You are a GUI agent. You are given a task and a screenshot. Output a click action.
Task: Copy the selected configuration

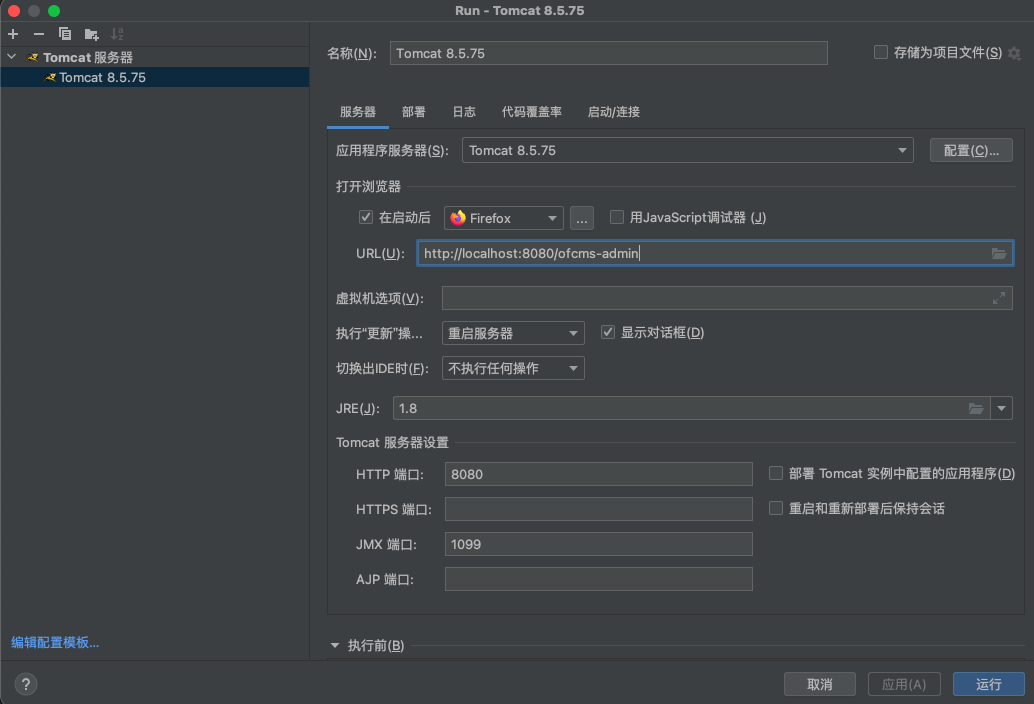coord(65,34)
